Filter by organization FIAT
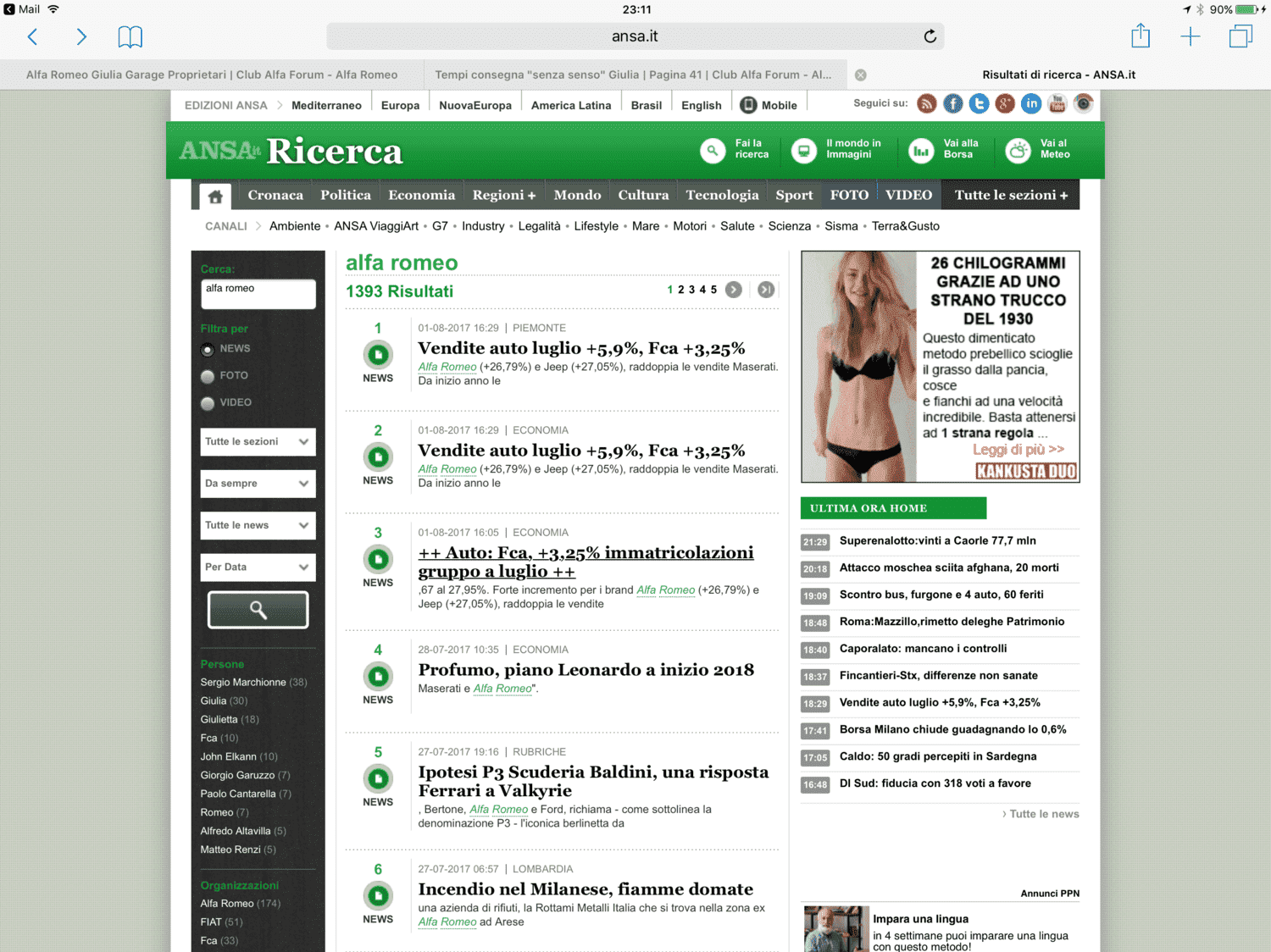The width and height of the screenshot is (1271, 952). (x=221, y=922)
